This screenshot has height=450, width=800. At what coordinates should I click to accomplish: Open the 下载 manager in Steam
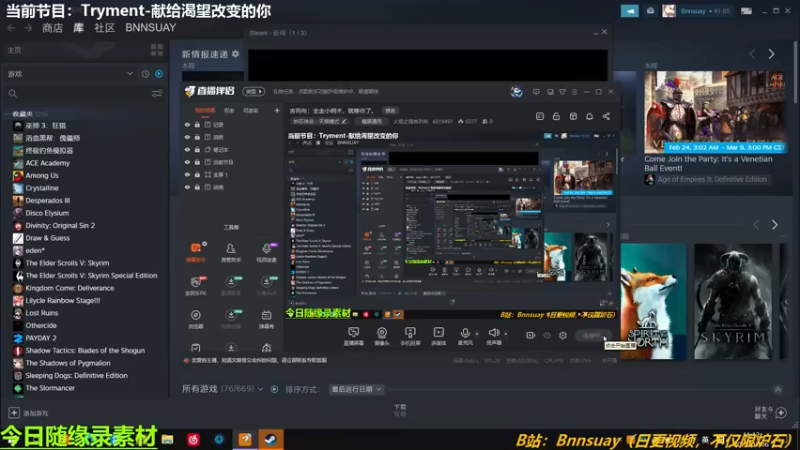400,409
